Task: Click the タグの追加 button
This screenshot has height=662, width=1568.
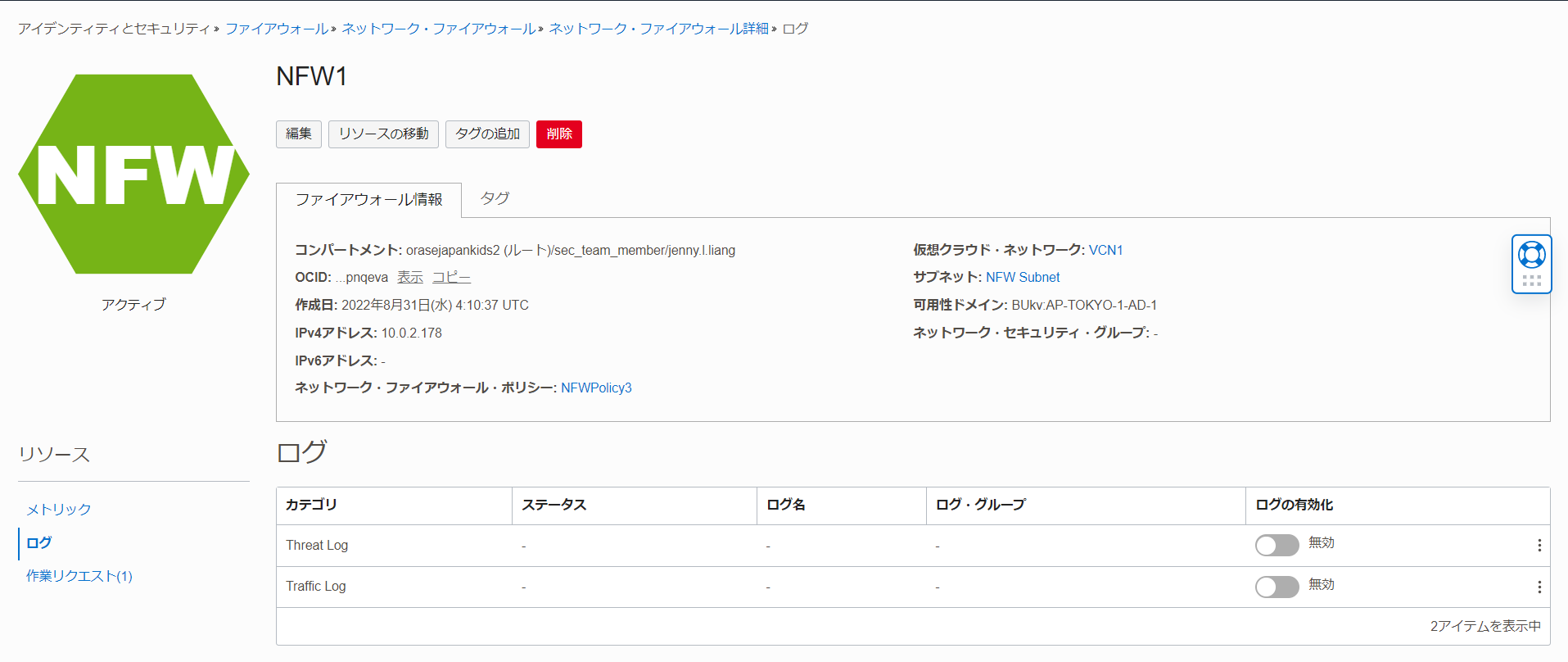Action: click(487, 134)
